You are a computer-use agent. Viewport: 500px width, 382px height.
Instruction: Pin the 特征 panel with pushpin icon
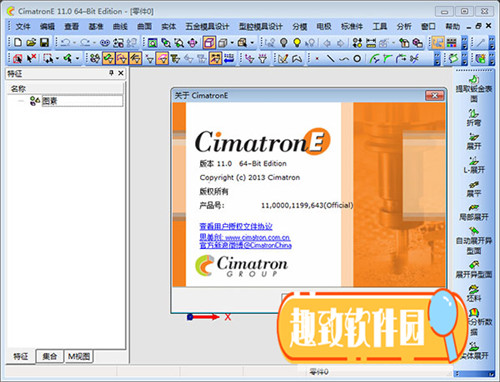click(x=111, y=73)
